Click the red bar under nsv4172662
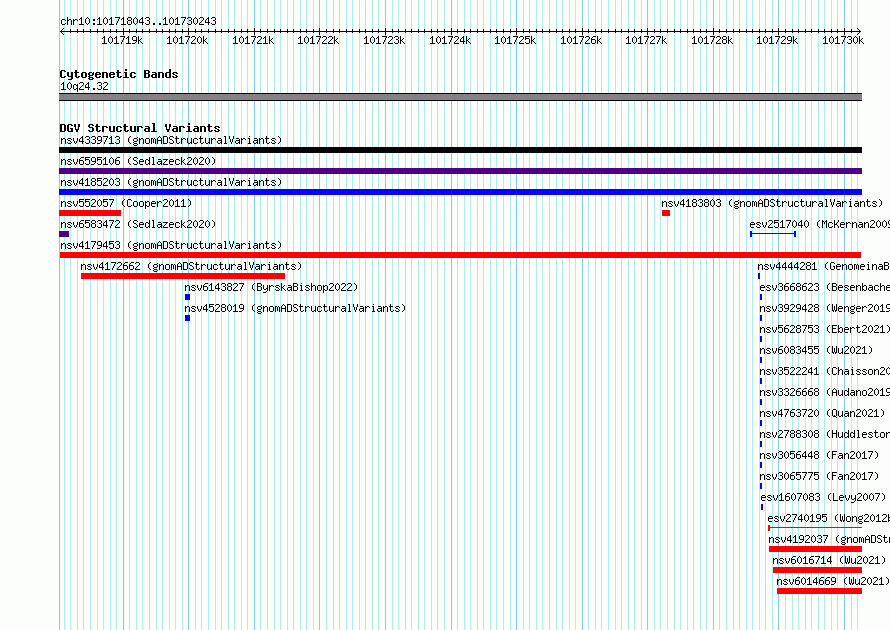The height and width of the screenshot is (630, 890). click(x=183, y=276)
